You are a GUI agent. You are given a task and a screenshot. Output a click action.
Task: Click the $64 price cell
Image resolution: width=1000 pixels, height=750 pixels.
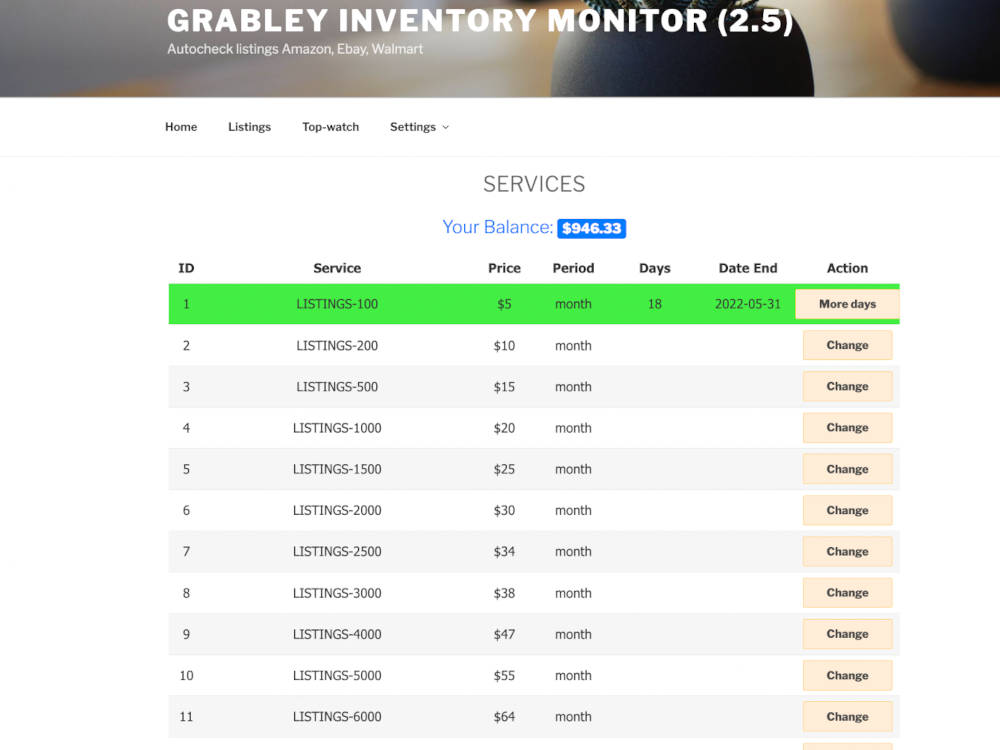(504, 717)
